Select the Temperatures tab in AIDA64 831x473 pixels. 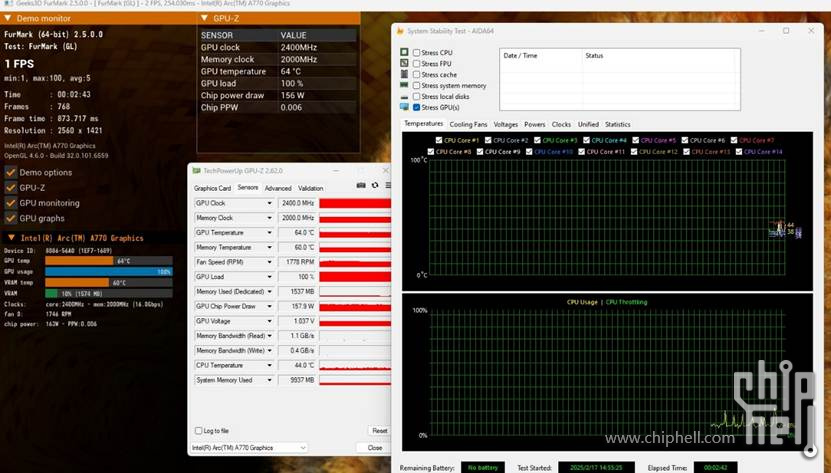[423, 124]
